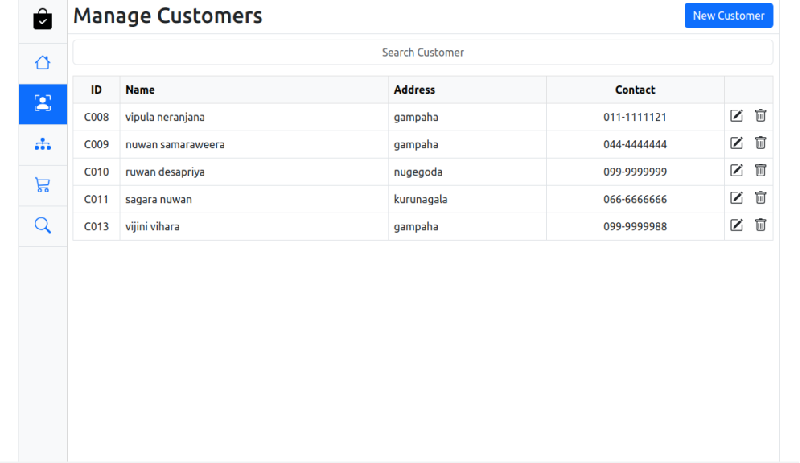
Task: Open the Orders cart icon in sidebar
Action: pos(42,185)
